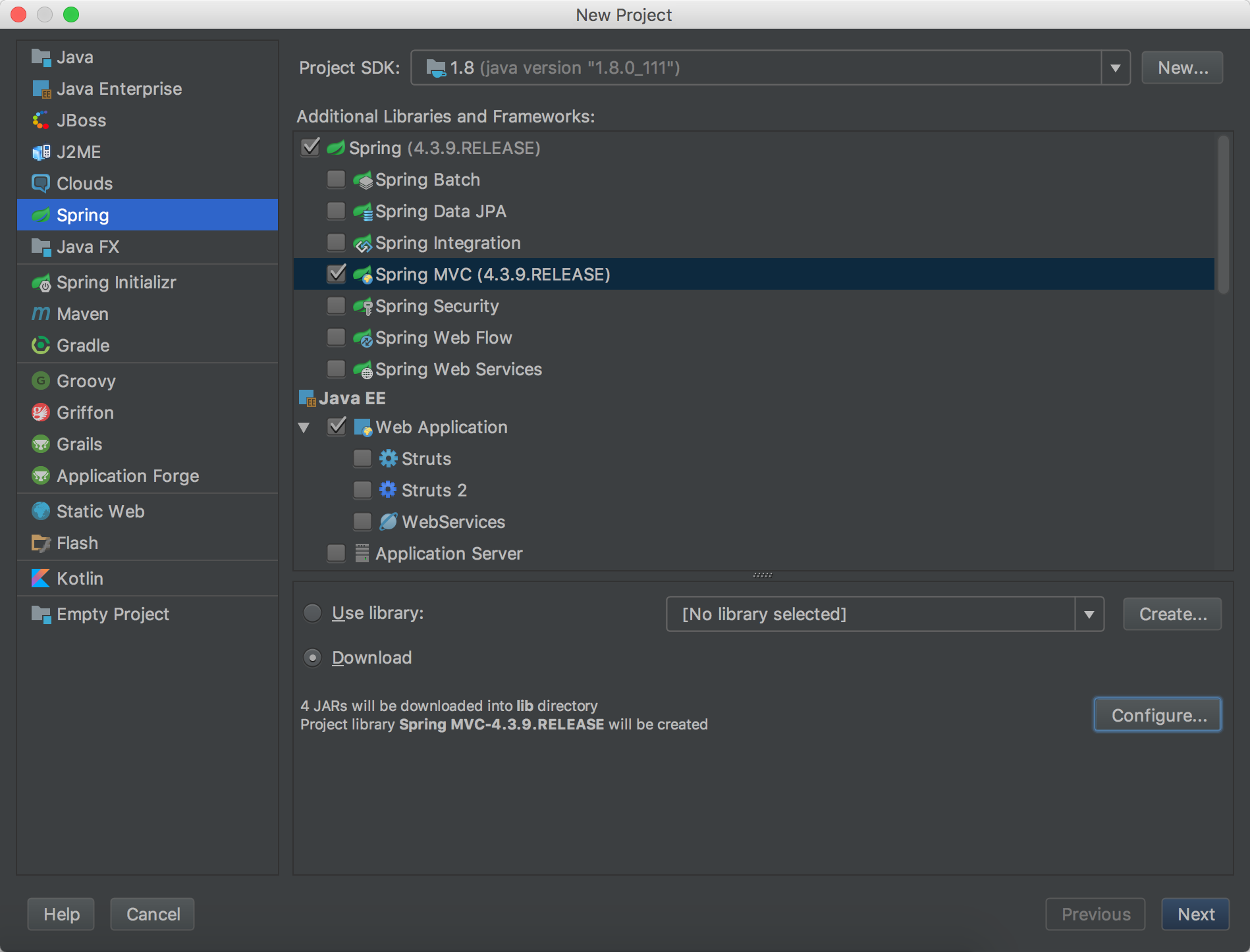Enable the Struts 2 checkbox

pos(363,490)
